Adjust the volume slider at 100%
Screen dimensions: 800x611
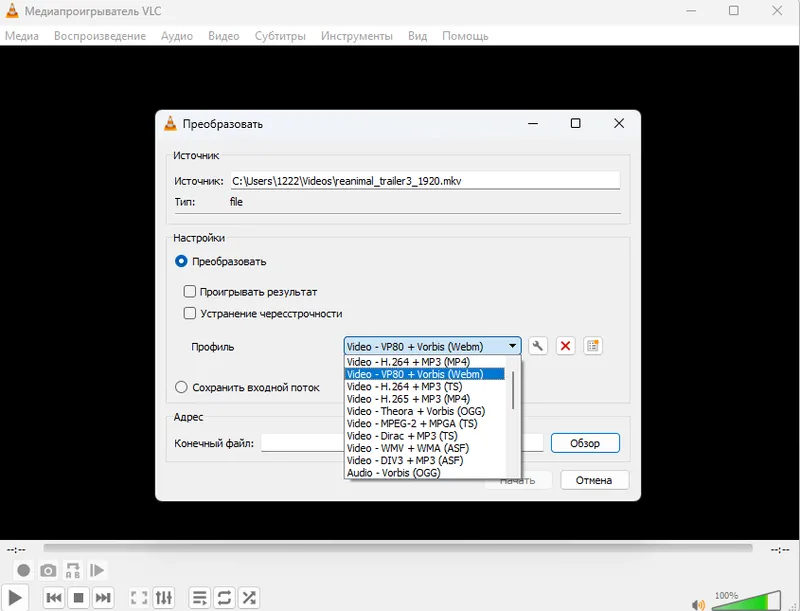pos(746,601)
